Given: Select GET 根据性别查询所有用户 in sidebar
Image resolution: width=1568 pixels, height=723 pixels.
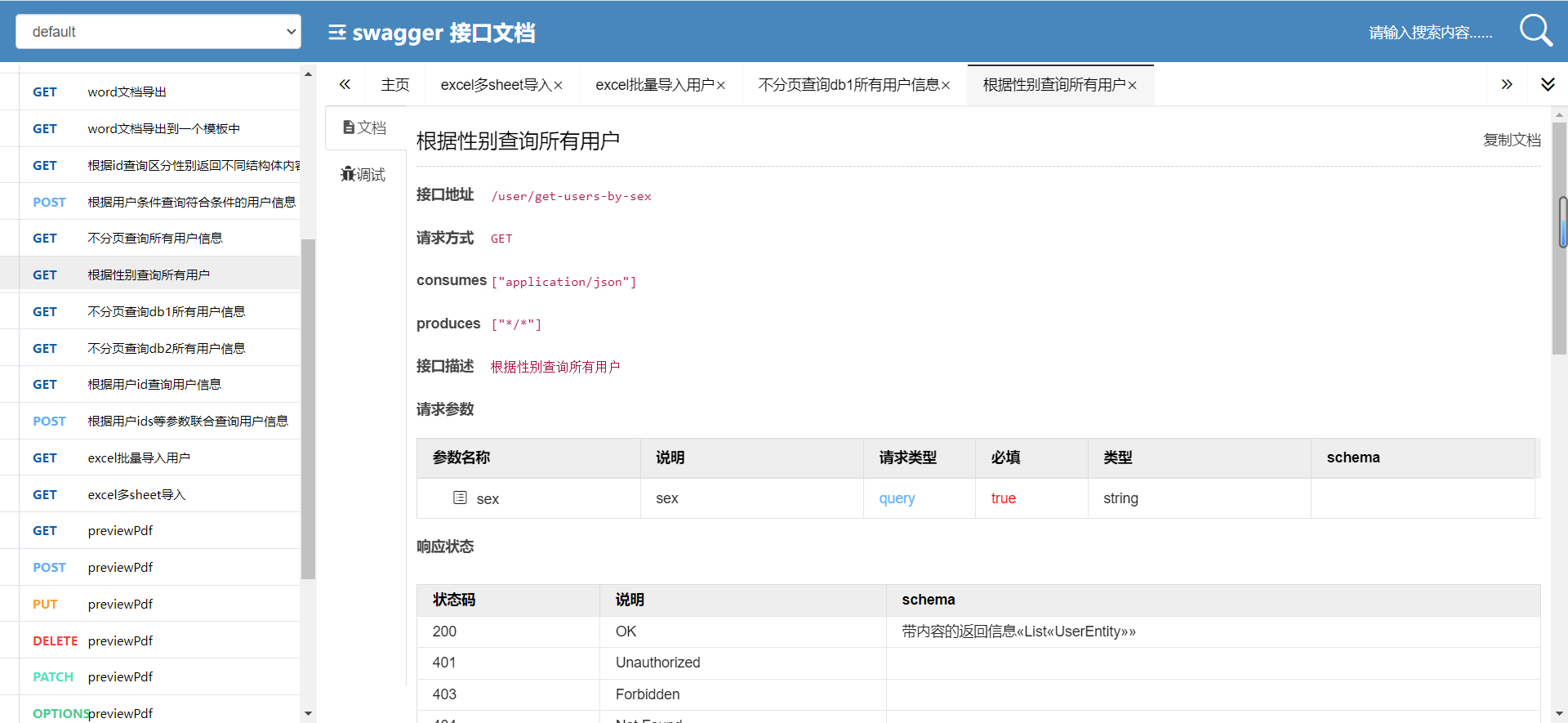Looking at the screenshot, I should pos(150,274).
